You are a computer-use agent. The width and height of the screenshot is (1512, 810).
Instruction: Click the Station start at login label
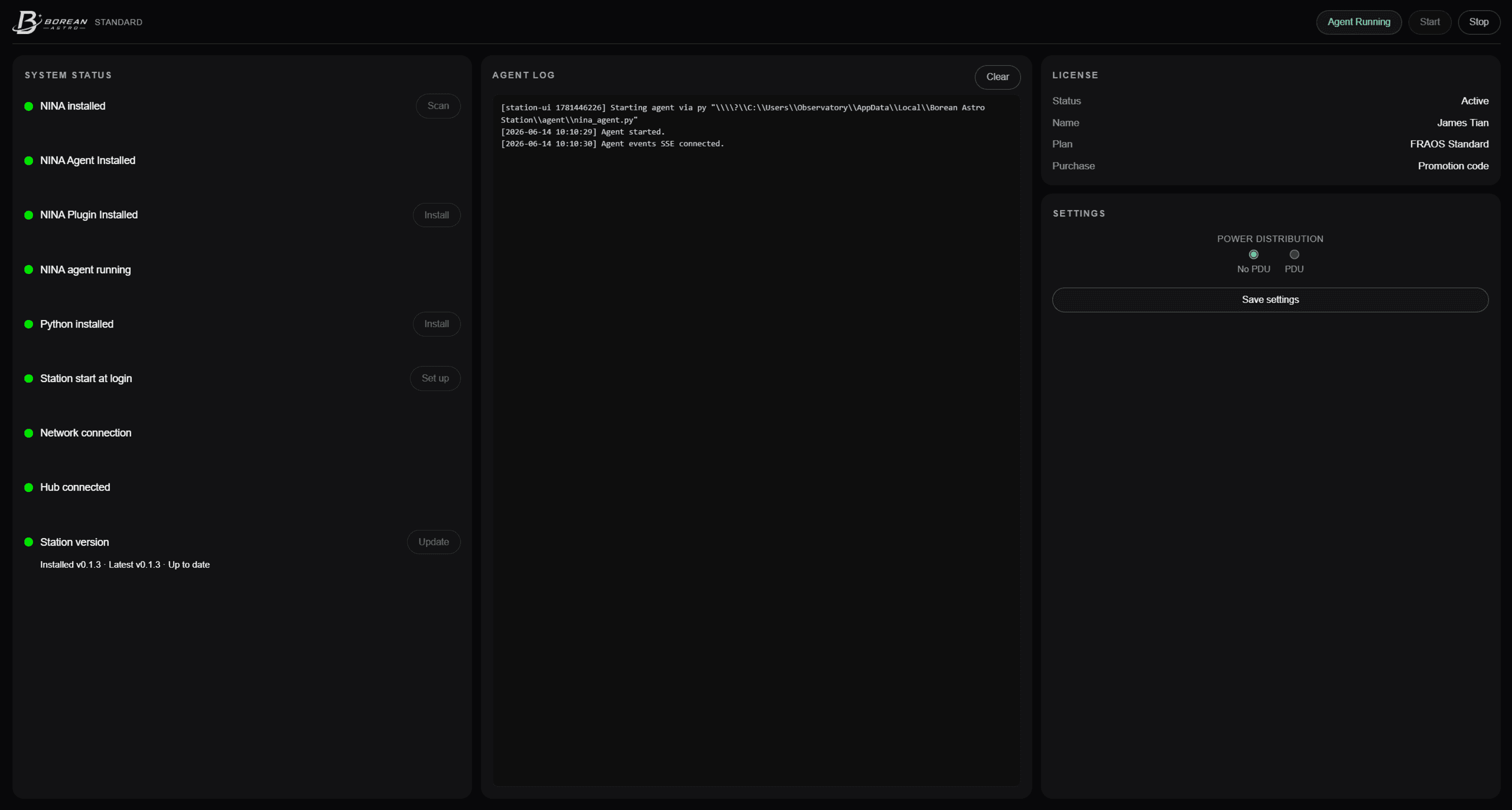85,378
